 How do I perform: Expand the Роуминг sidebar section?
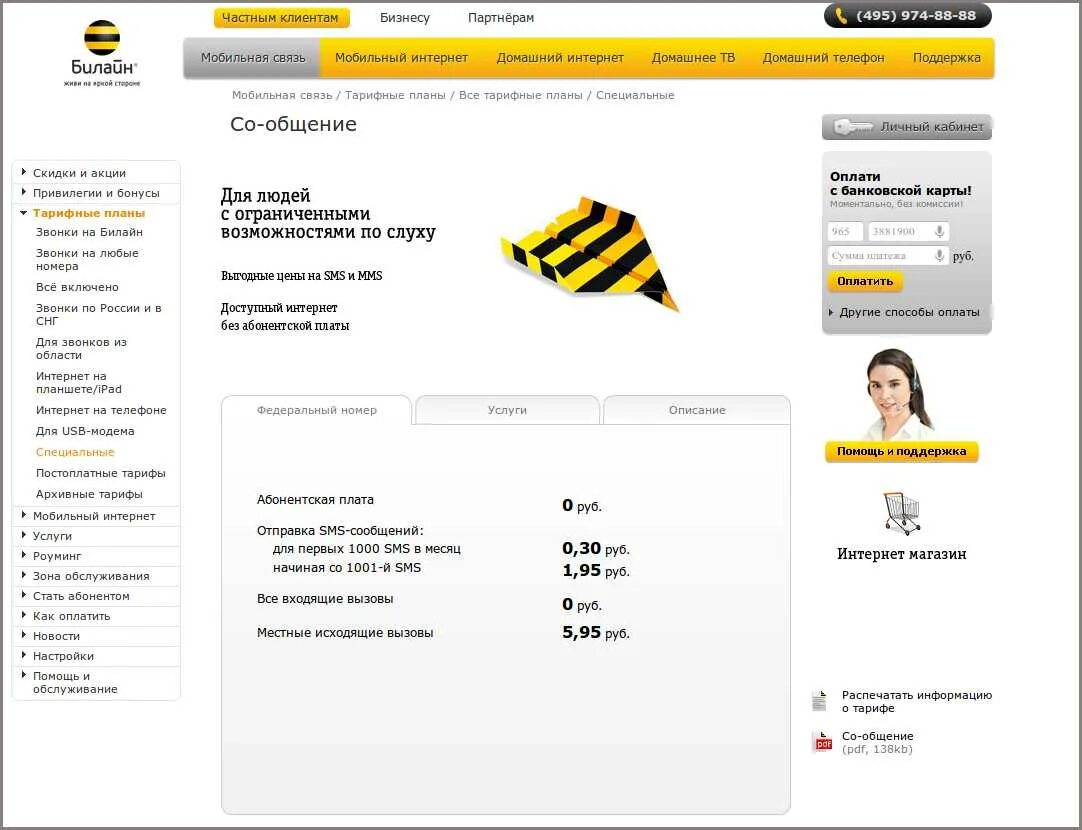(23, 555)
